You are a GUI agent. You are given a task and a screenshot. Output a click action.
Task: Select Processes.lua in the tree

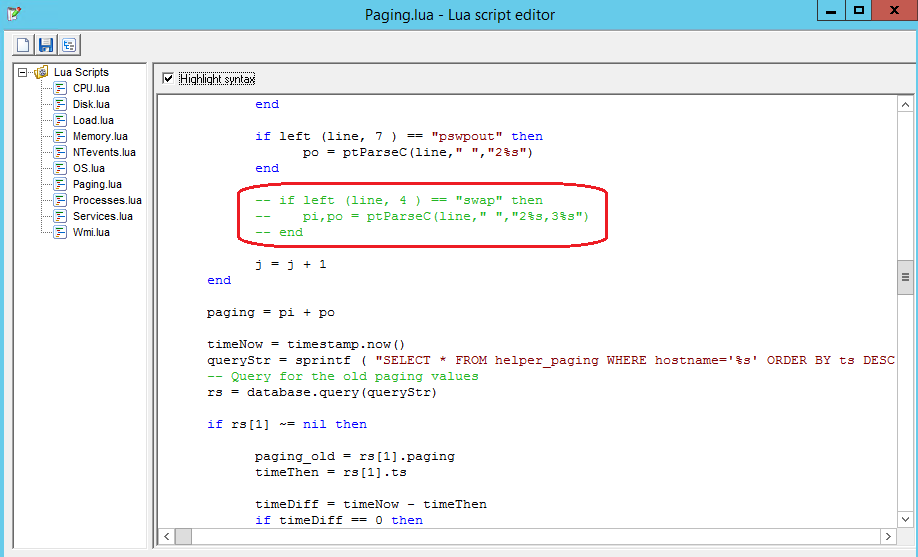(x=107, y=200)
